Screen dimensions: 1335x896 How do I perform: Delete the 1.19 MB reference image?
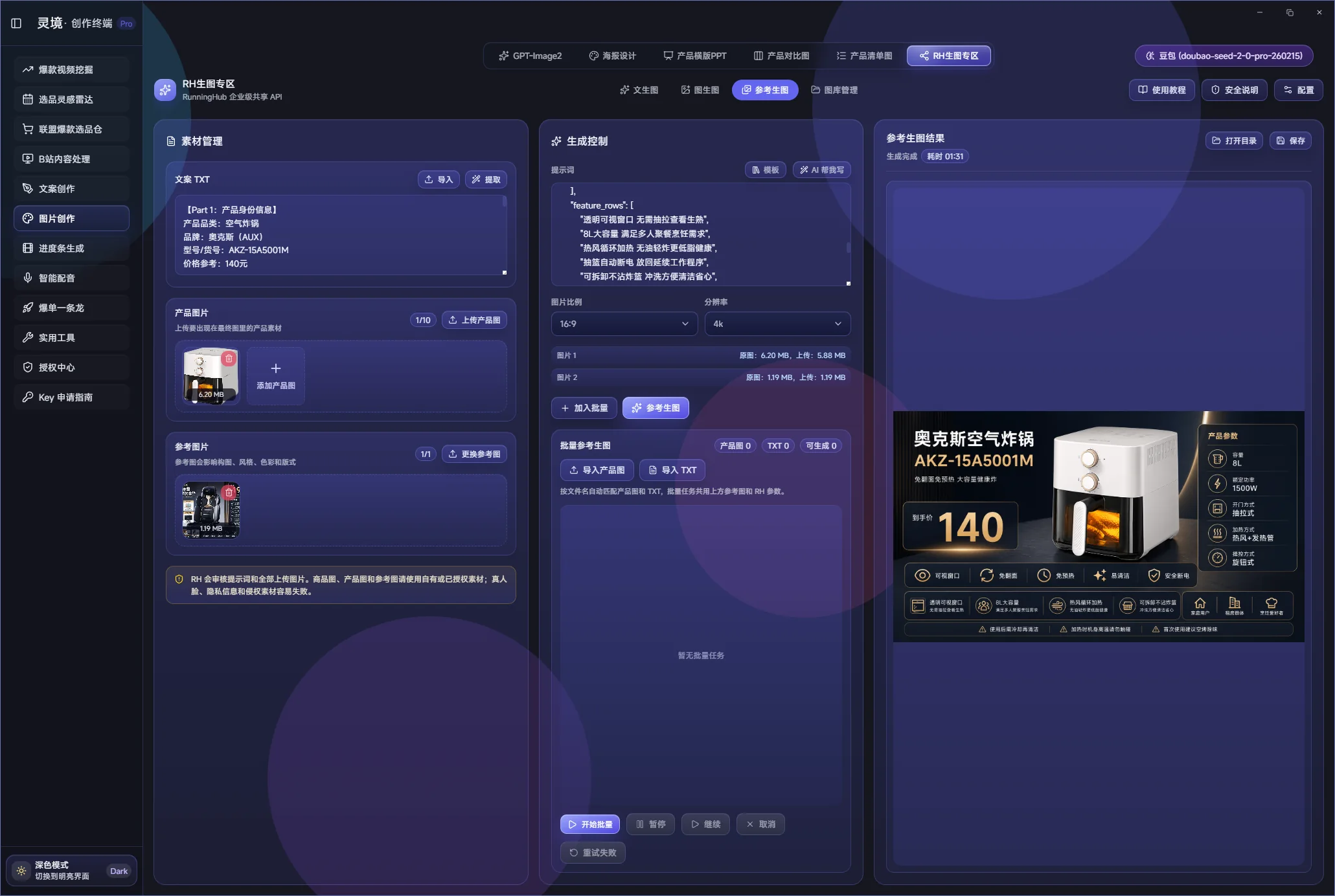229,492
